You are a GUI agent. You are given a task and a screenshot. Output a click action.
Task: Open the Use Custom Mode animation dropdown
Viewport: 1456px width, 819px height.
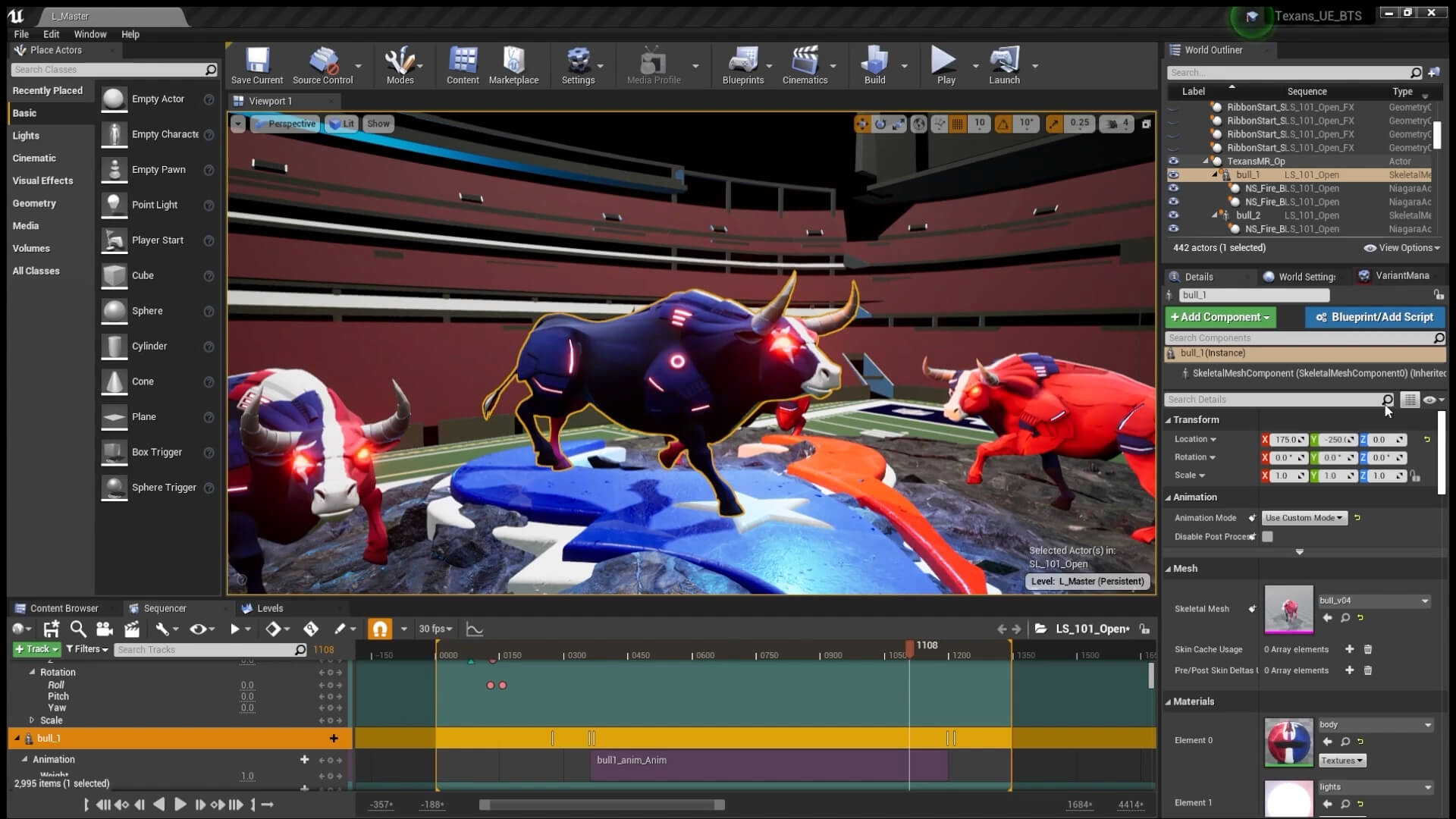click(x=1304, y=518)
